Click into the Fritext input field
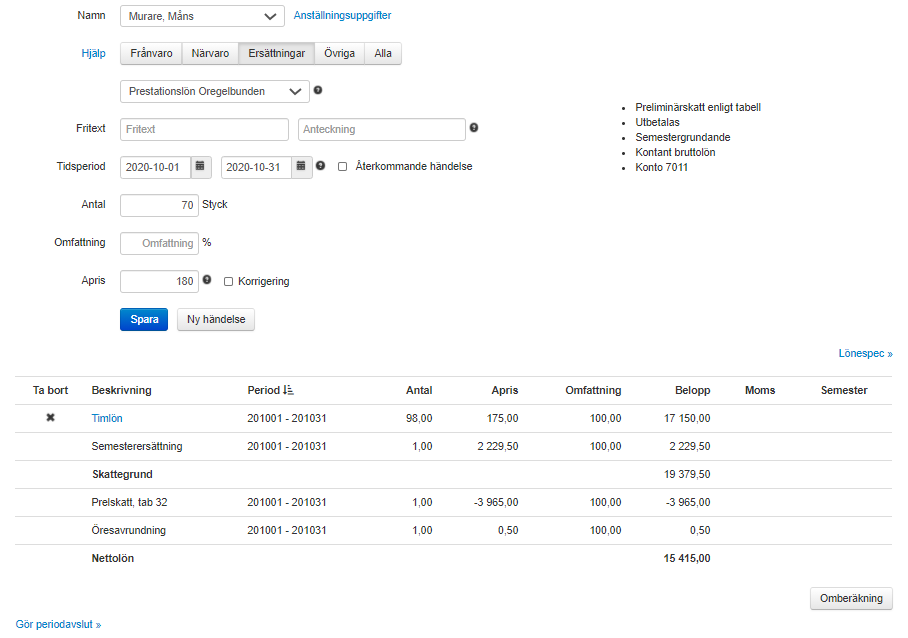 click(x=204, y=129)
